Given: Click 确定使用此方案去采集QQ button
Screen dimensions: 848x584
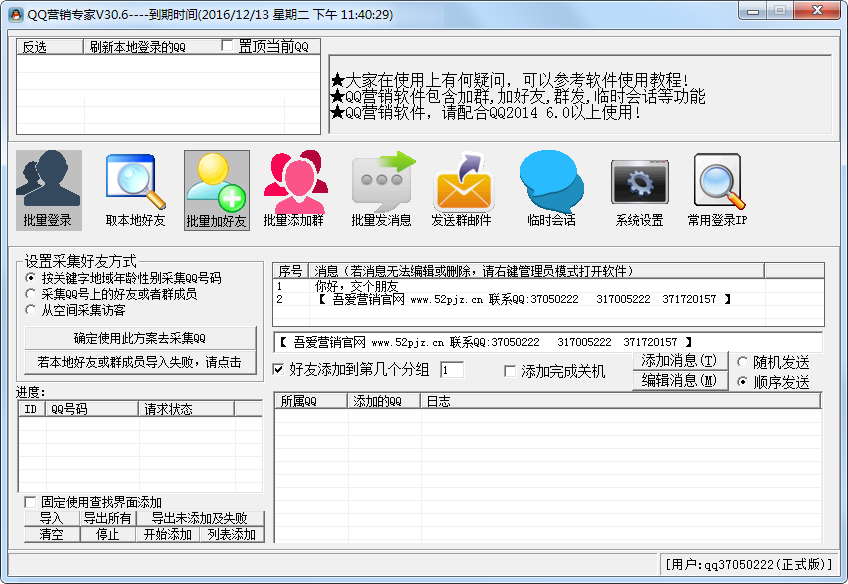Looking at the screenshot, I should (139, 338).
